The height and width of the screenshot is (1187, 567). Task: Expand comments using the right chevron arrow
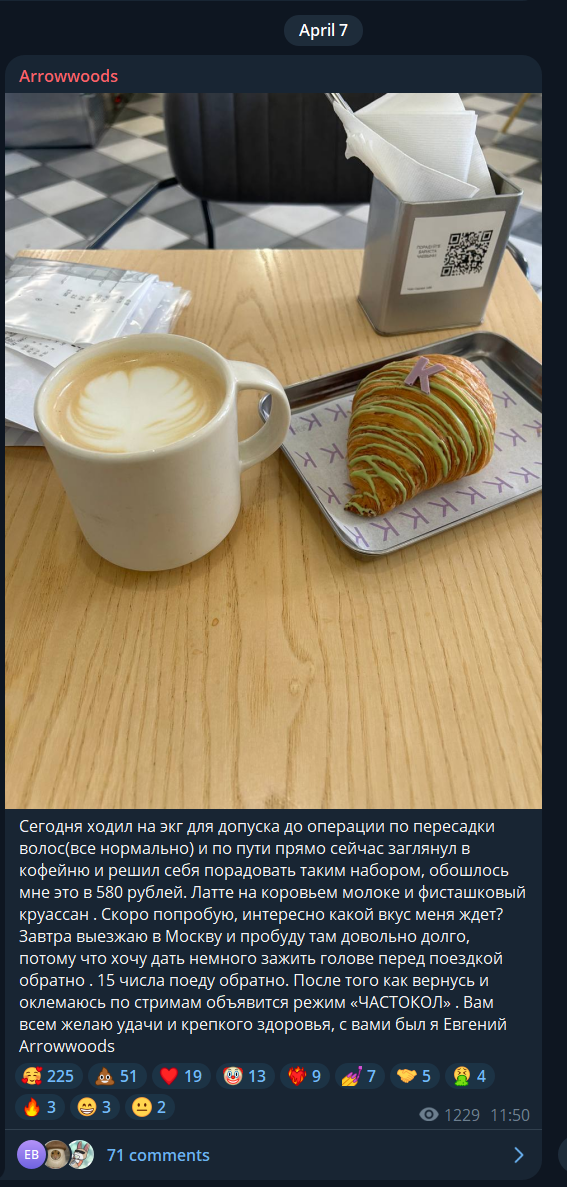pos(519,1154)
